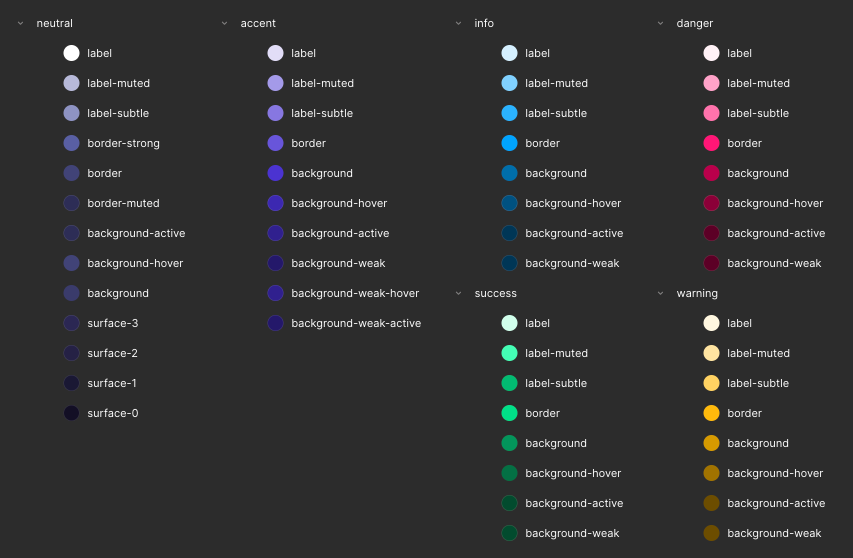Click neutral 'surface-1' text
853x558 pixels.
(x=112, y=383)
